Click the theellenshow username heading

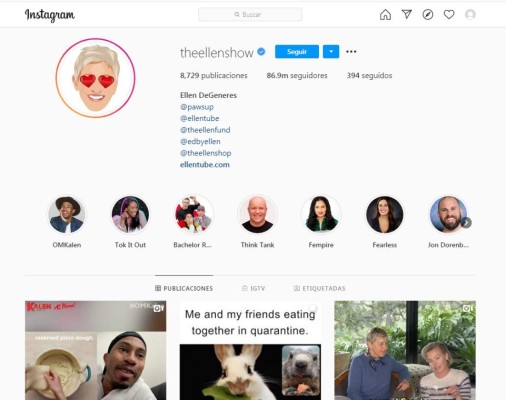217,53
